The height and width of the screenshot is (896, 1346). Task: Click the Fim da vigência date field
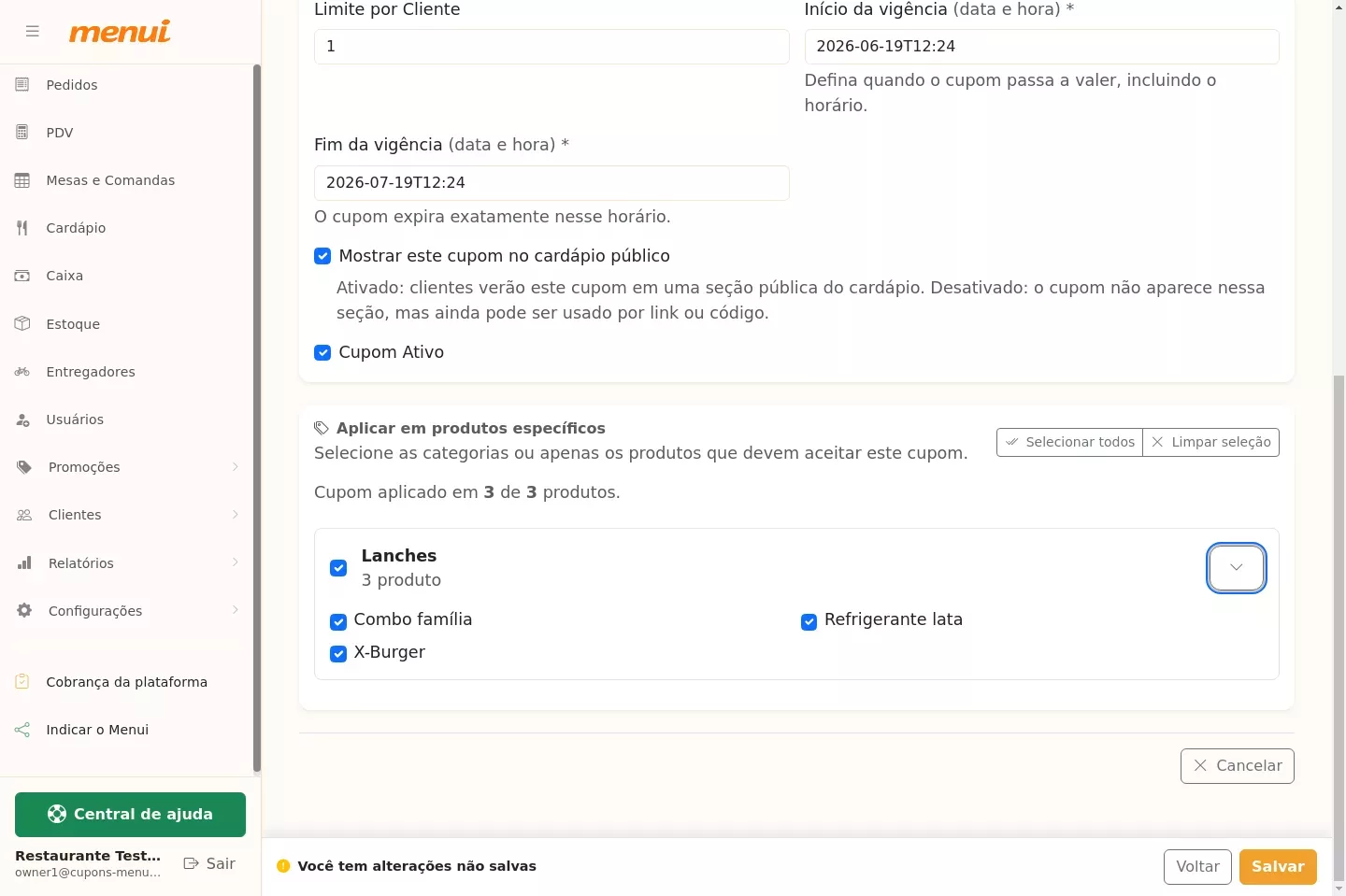point(551,183)
